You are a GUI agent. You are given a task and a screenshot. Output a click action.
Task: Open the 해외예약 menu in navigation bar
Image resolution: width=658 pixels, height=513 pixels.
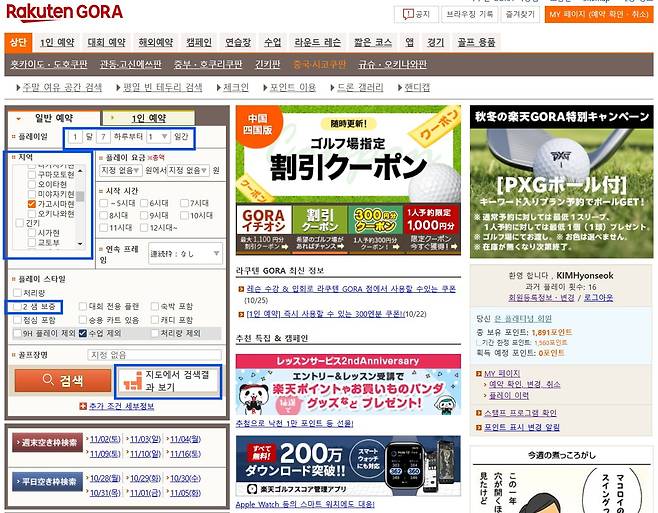[154, 43]
